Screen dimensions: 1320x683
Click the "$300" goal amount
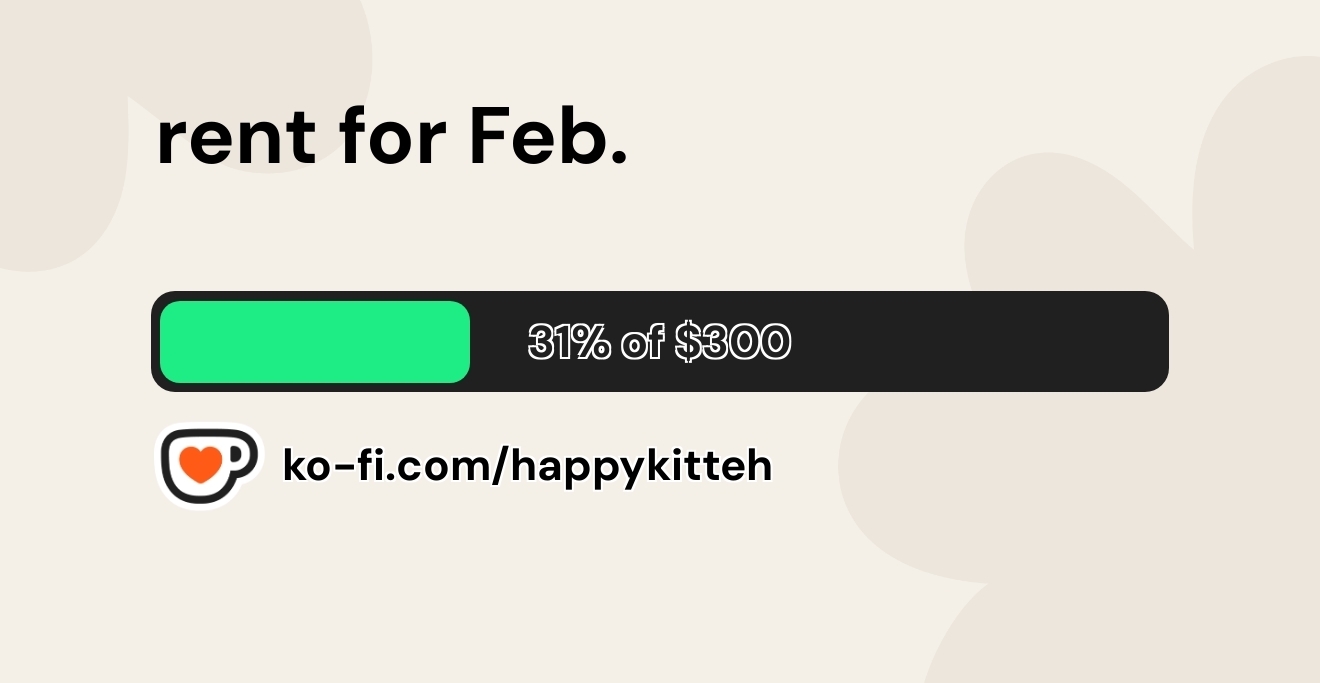coord(733,342)
